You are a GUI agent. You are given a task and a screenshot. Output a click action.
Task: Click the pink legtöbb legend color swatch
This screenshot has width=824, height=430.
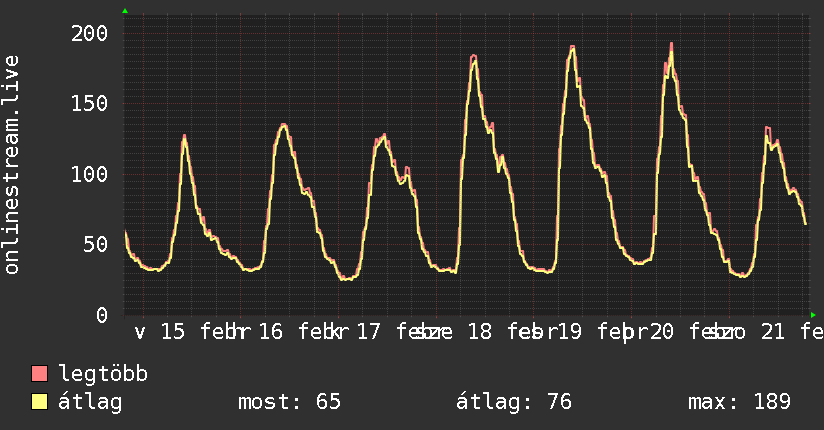(39, 374)
